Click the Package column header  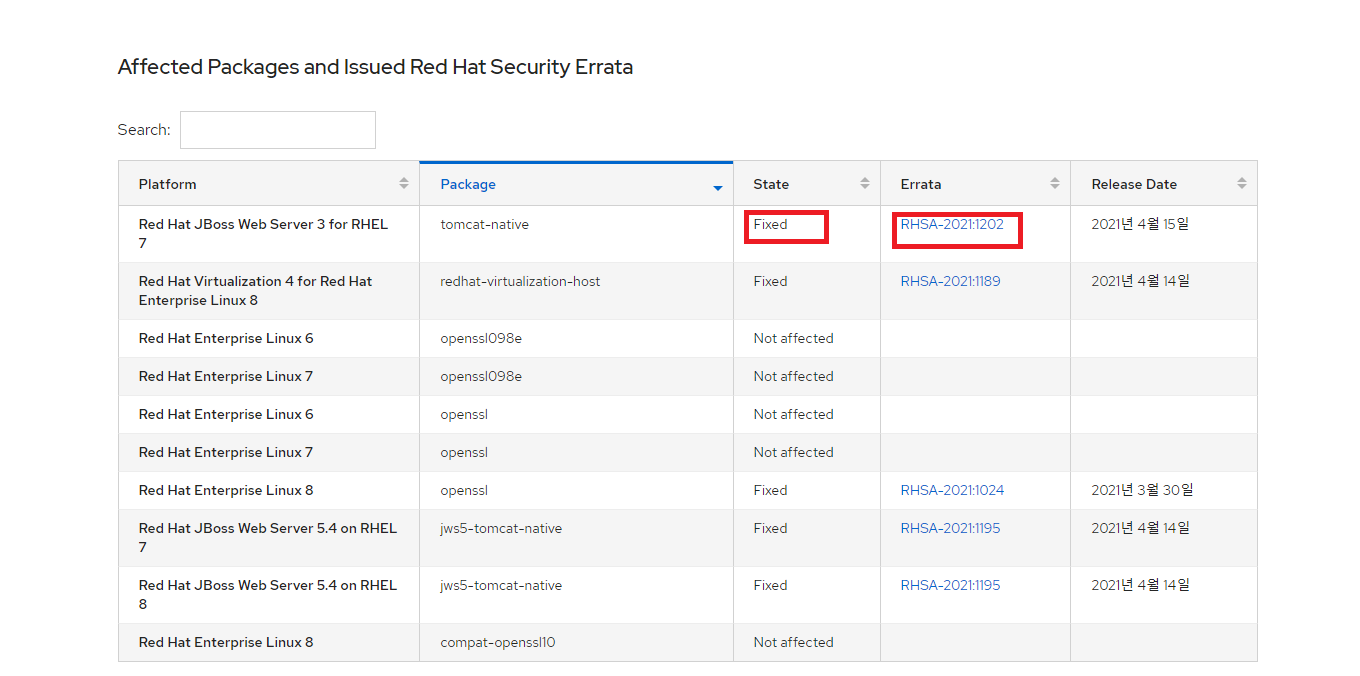click(x=577, y=184)
